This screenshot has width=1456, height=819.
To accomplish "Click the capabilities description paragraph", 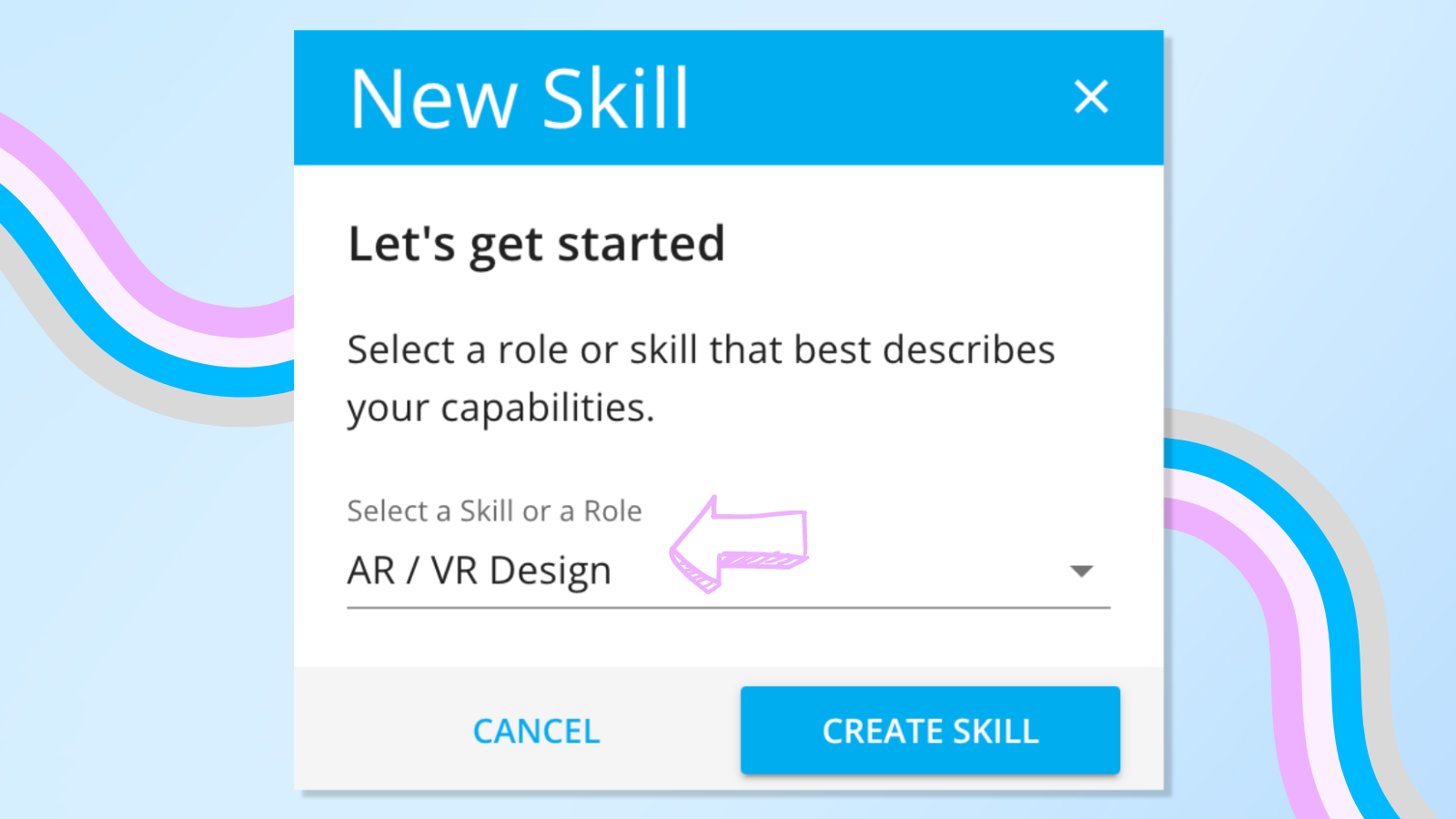I will coord(701,379).
